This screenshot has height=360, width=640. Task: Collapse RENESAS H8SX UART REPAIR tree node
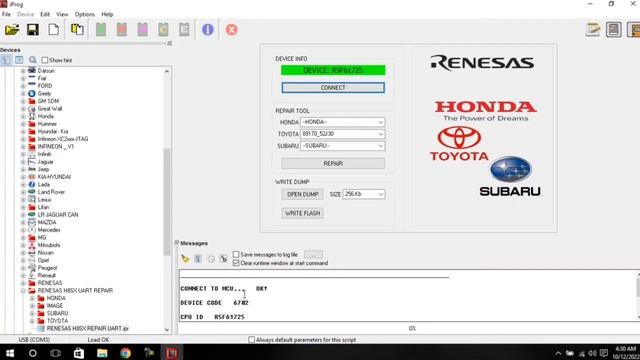pos(23,291)
